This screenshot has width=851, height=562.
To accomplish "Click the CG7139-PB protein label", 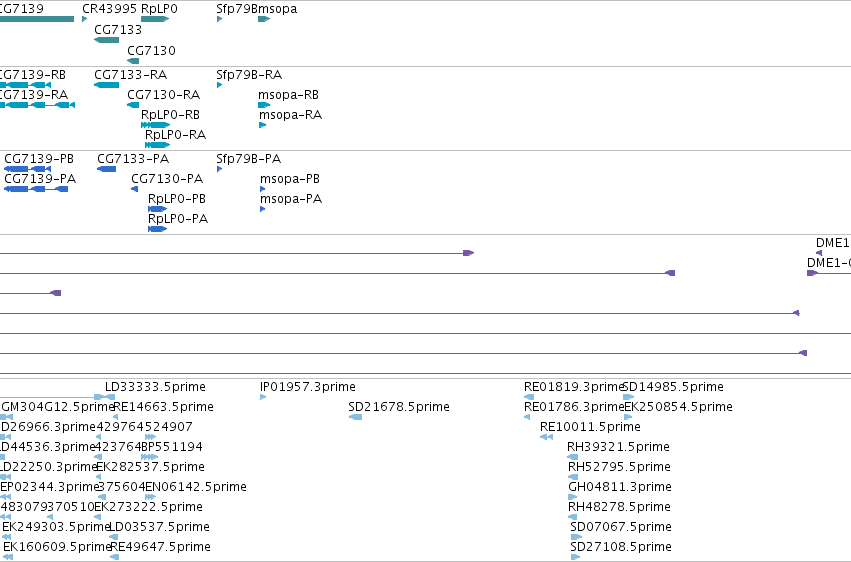I will [39, 159].
